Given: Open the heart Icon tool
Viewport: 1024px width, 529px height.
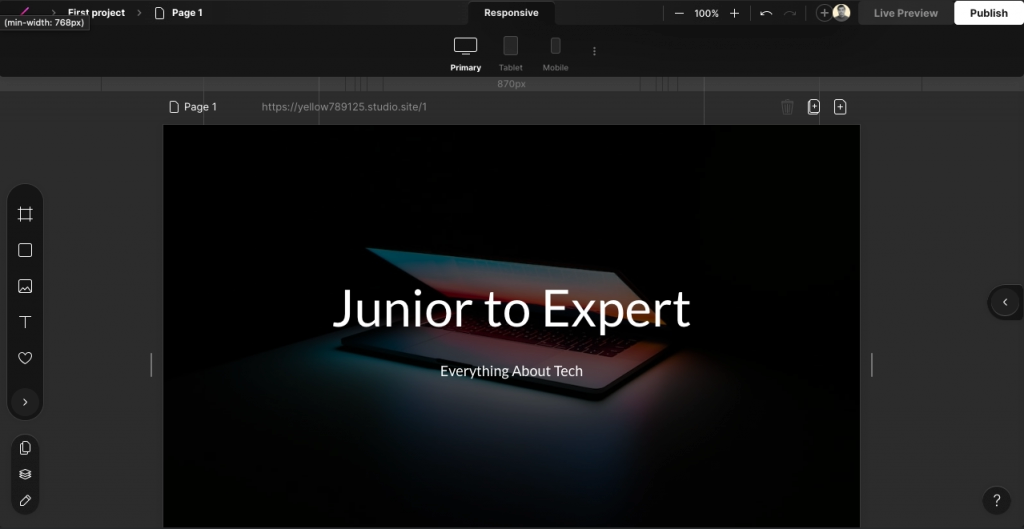Looking at the screenshot, I should click(25, 358).
